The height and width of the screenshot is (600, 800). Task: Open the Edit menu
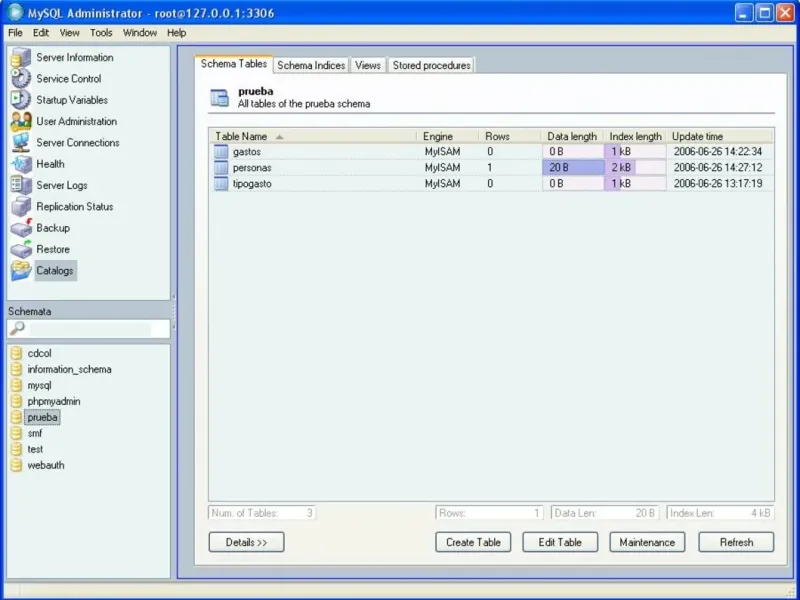41,33
